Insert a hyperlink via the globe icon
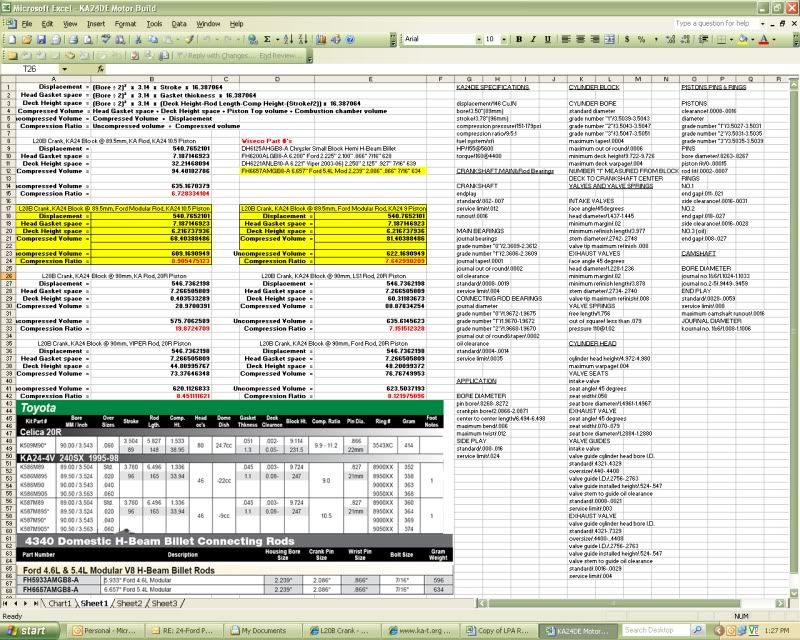800x640 pixels. coord(252,39)
